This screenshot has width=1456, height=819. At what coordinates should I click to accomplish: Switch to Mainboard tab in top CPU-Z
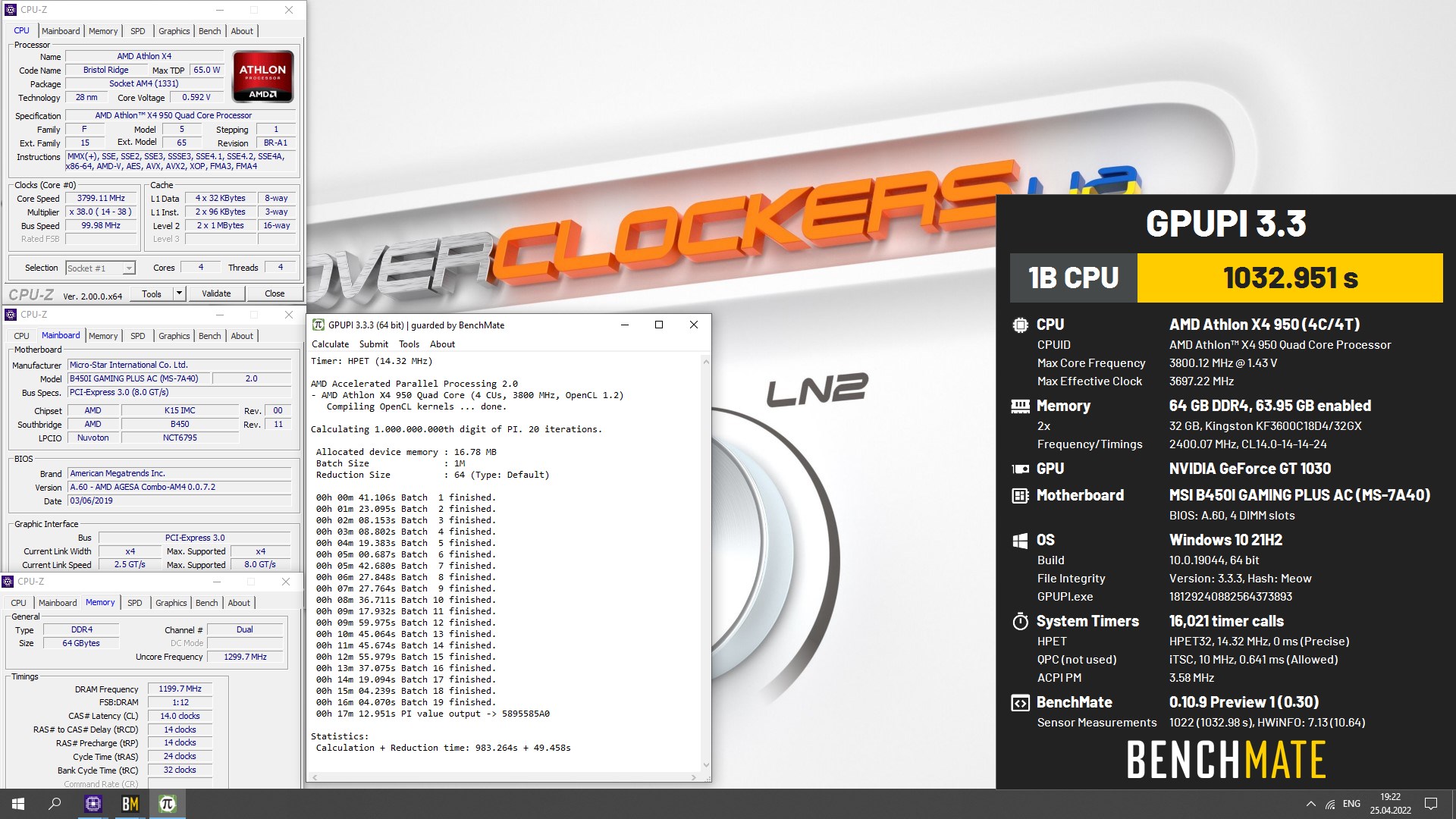61,31
